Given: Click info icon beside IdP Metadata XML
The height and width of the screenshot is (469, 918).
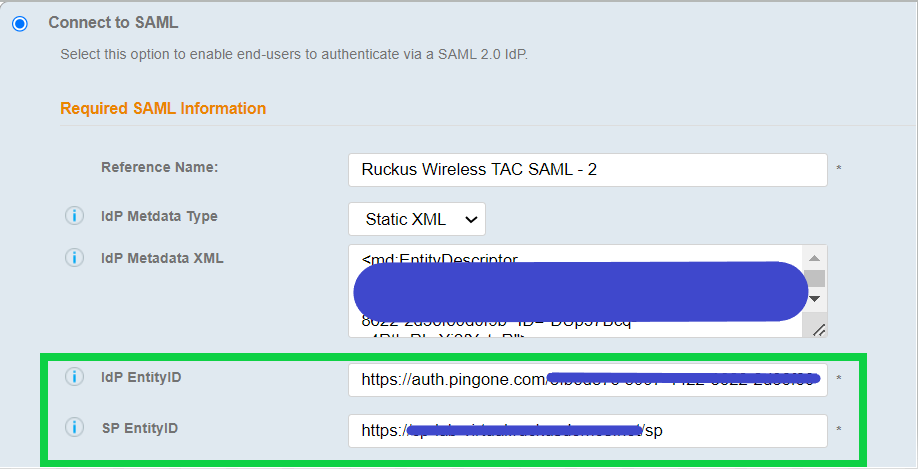Looking at the screenshot, I should (x=74, y=258).
